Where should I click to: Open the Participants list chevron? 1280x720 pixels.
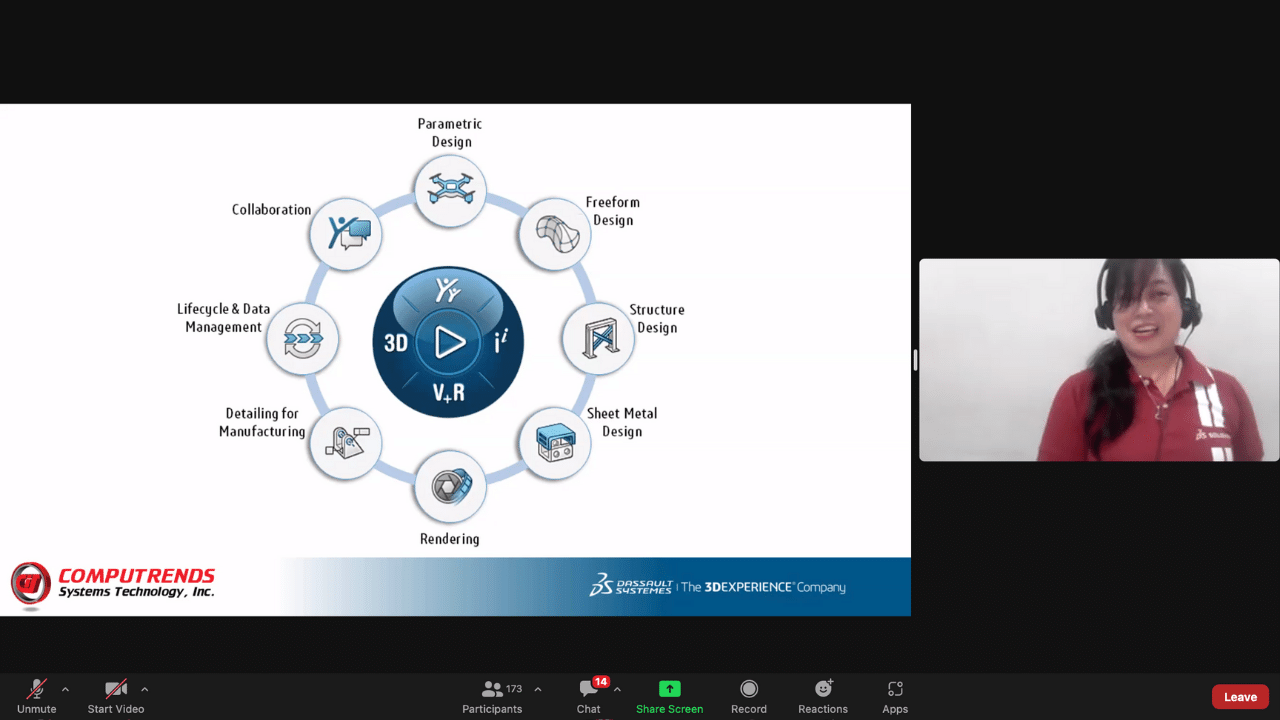(537, 689)
